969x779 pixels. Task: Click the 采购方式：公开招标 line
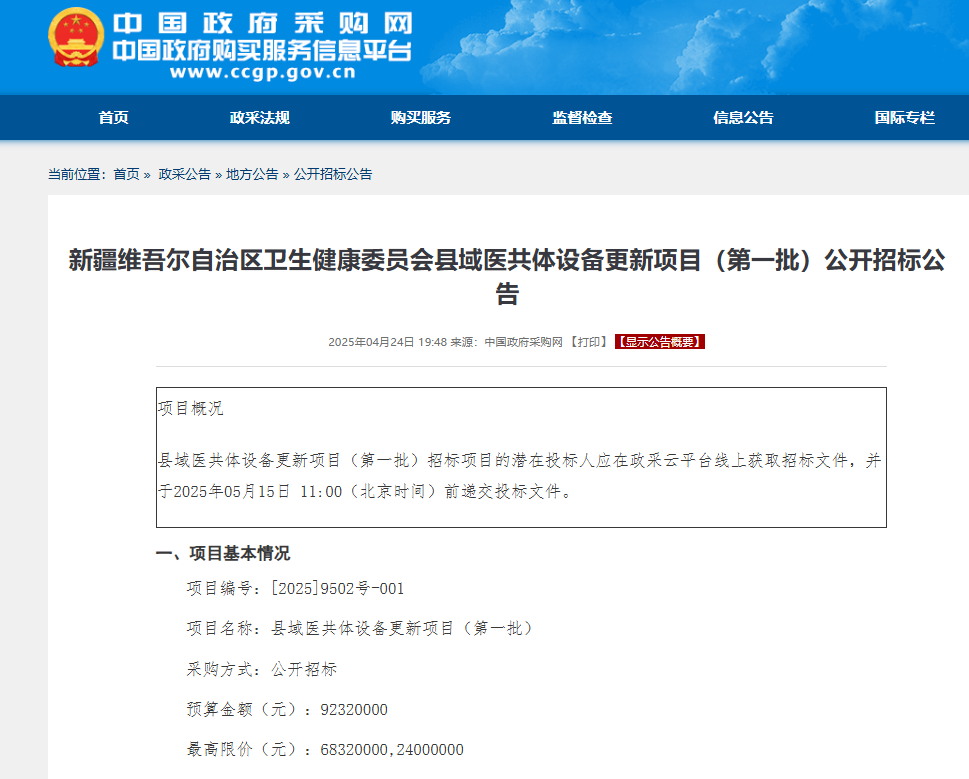pos(262,669)
